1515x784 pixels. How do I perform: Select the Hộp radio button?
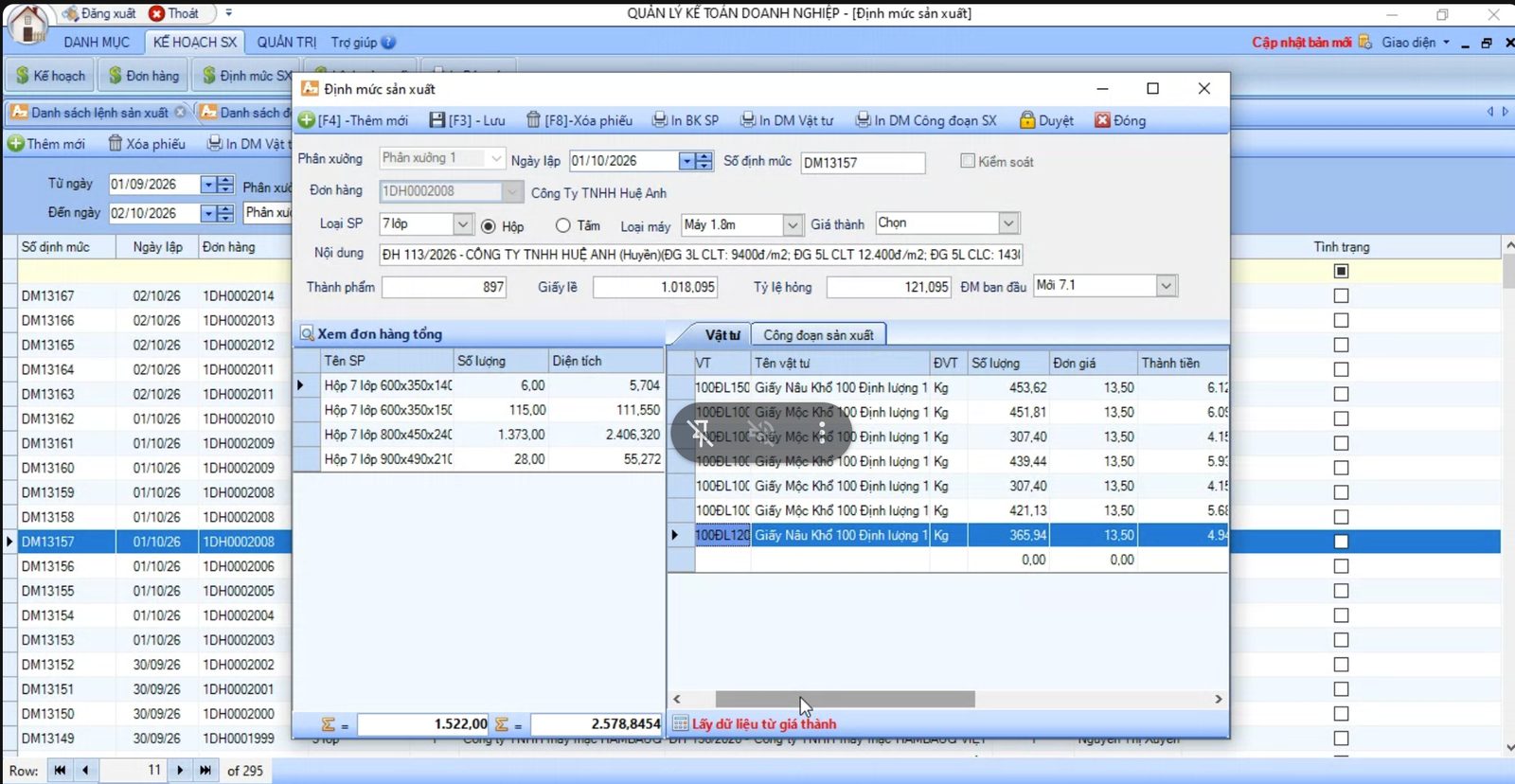(489, 226)
